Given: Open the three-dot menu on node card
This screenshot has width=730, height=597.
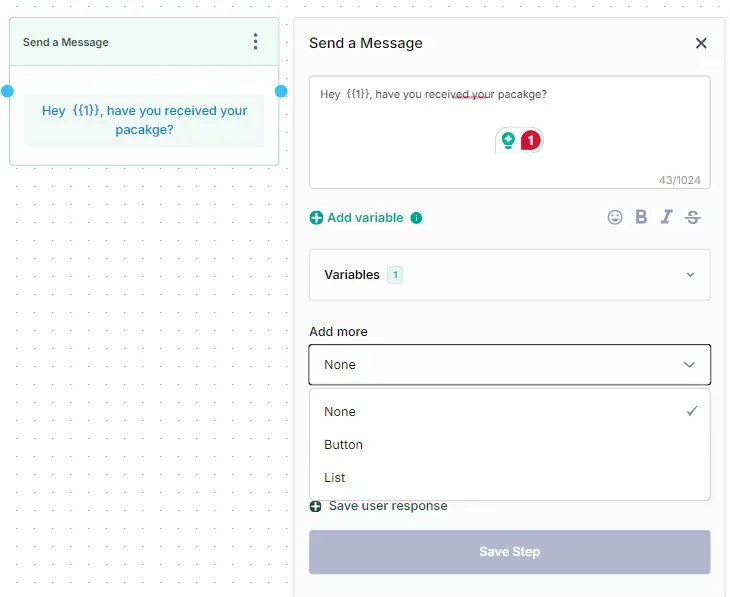Looking at the screenshot, I should 255,42.
